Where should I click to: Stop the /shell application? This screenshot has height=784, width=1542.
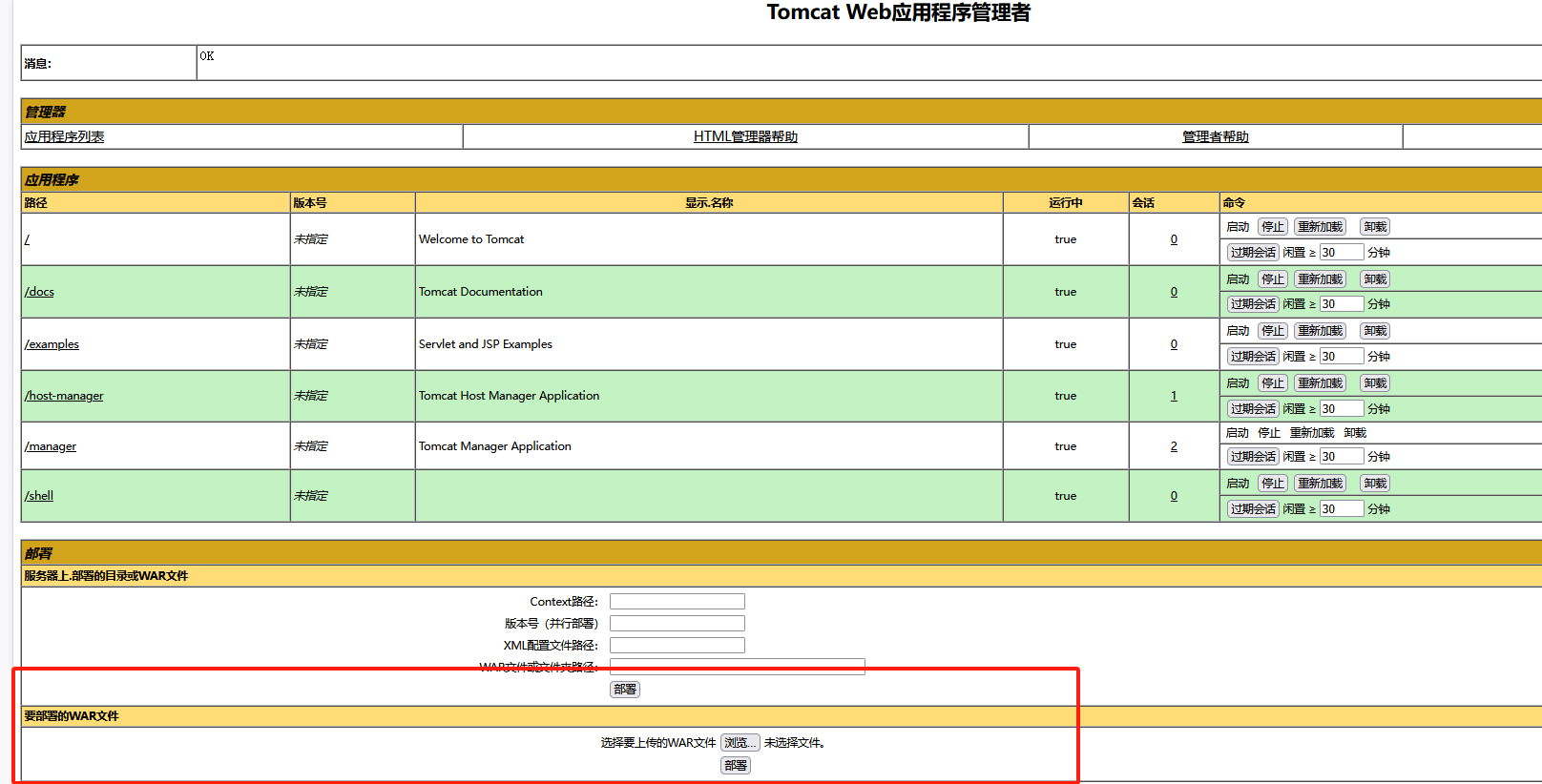click(1273, 484)
